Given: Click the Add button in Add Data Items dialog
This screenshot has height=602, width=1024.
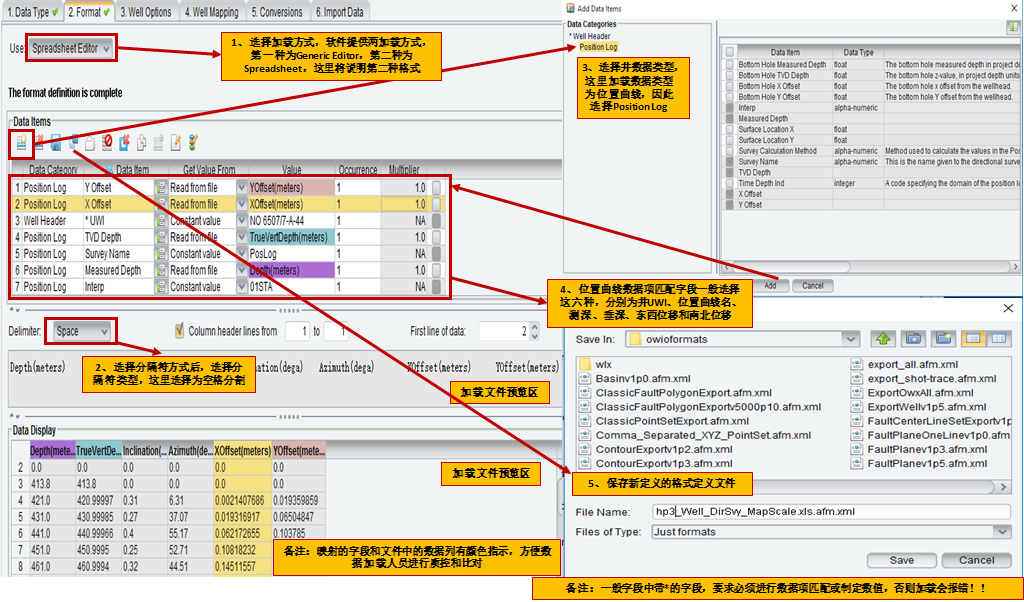Looking at the screenshot, I should click(x=771, y=284).
